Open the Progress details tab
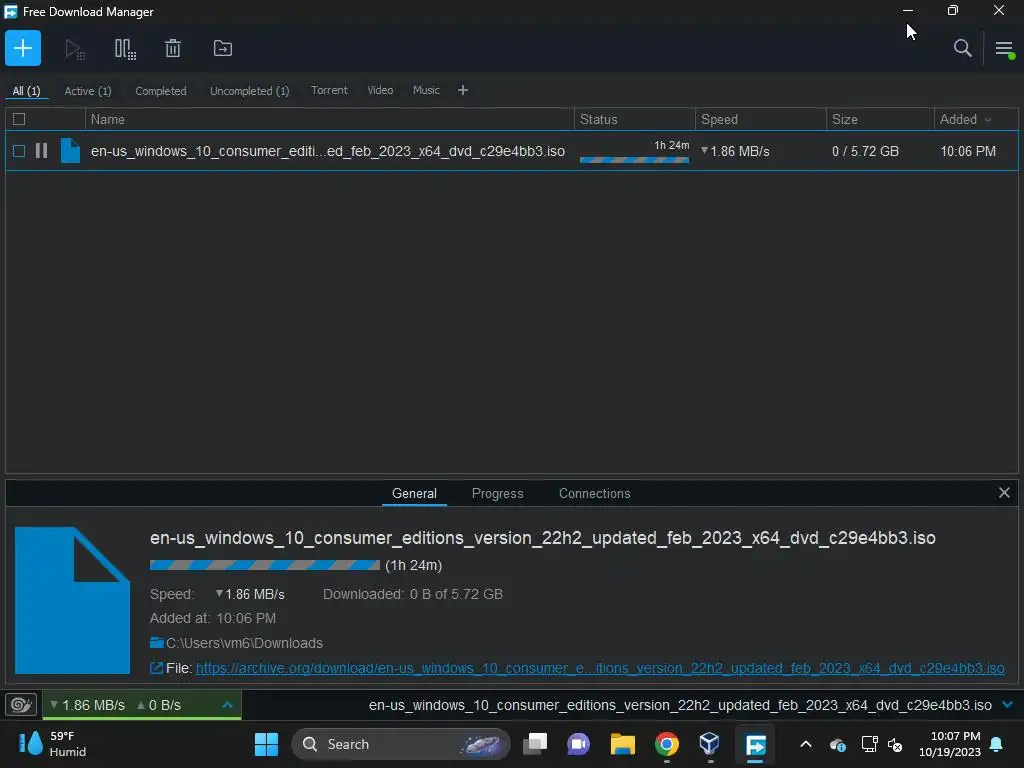Screen dimensions: 1024x768 498,494
